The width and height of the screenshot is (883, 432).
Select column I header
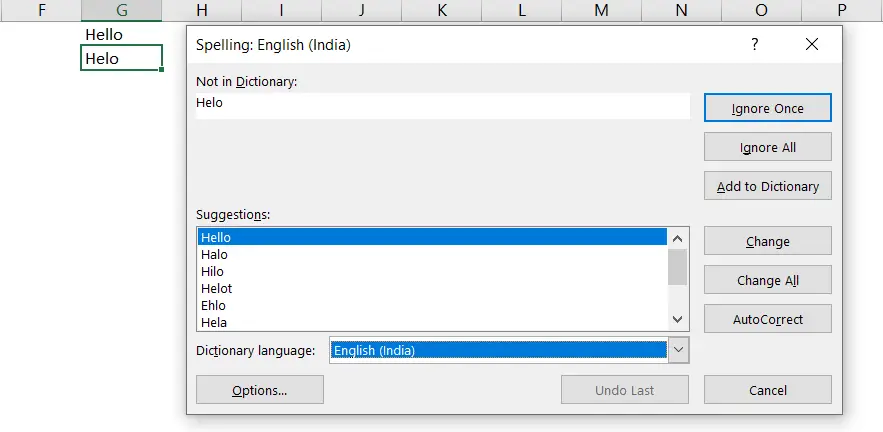click(282, 10)
